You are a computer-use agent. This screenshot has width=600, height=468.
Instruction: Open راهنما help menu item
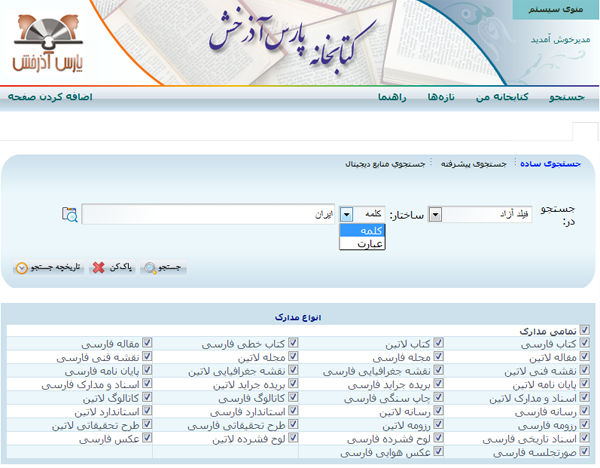point(392,97)
